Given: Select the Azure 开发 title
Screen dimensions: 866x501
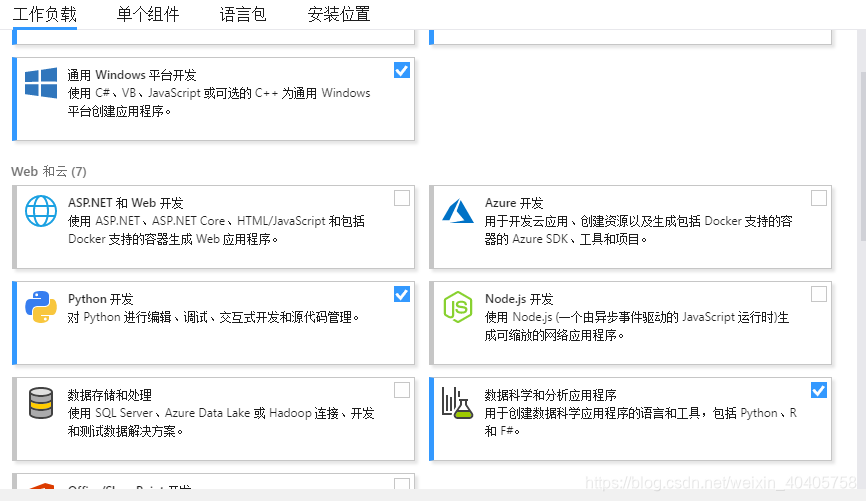Looking at the screenshot, I should tap(514, 203).
